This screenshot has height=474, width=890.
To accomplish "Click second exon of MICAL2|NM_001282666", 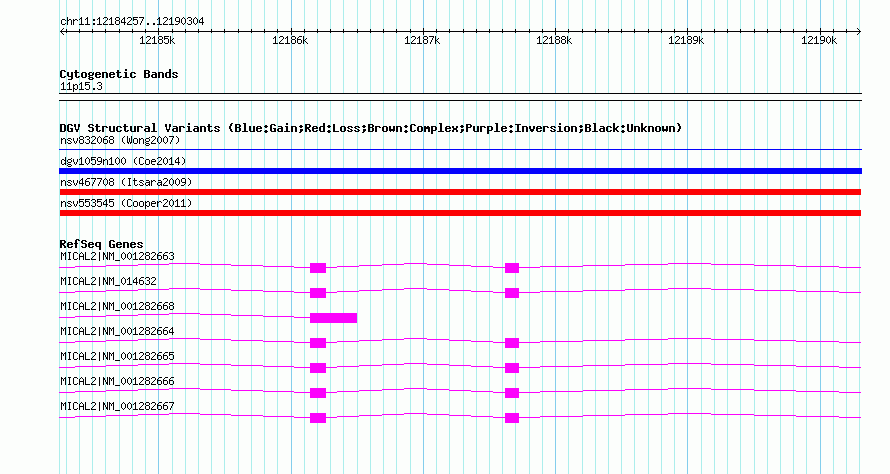I will click(x=512, y=393).
